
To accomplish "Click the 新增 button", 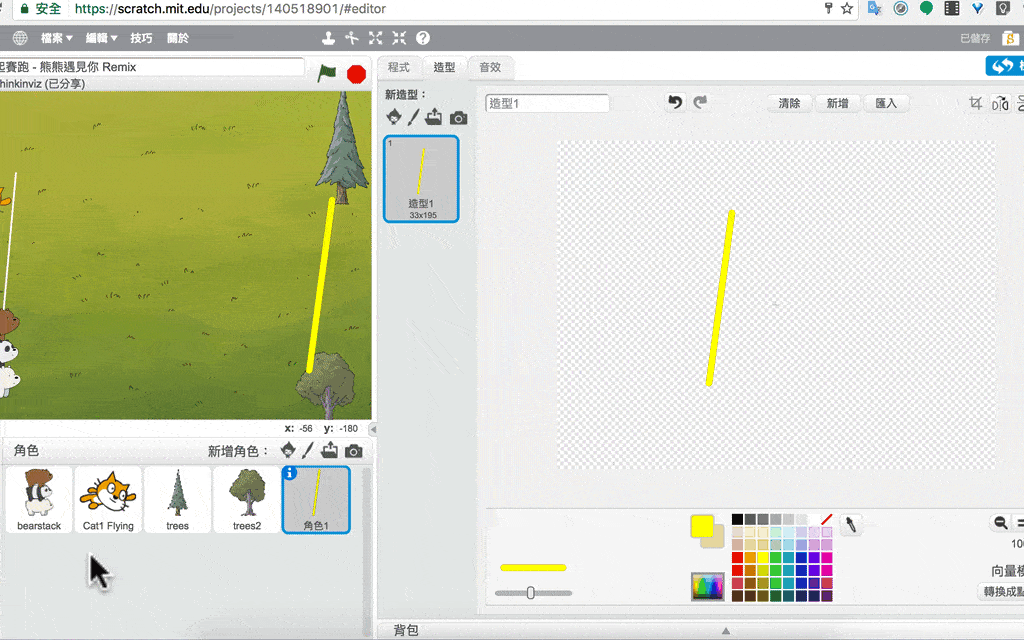I will 837,103.
